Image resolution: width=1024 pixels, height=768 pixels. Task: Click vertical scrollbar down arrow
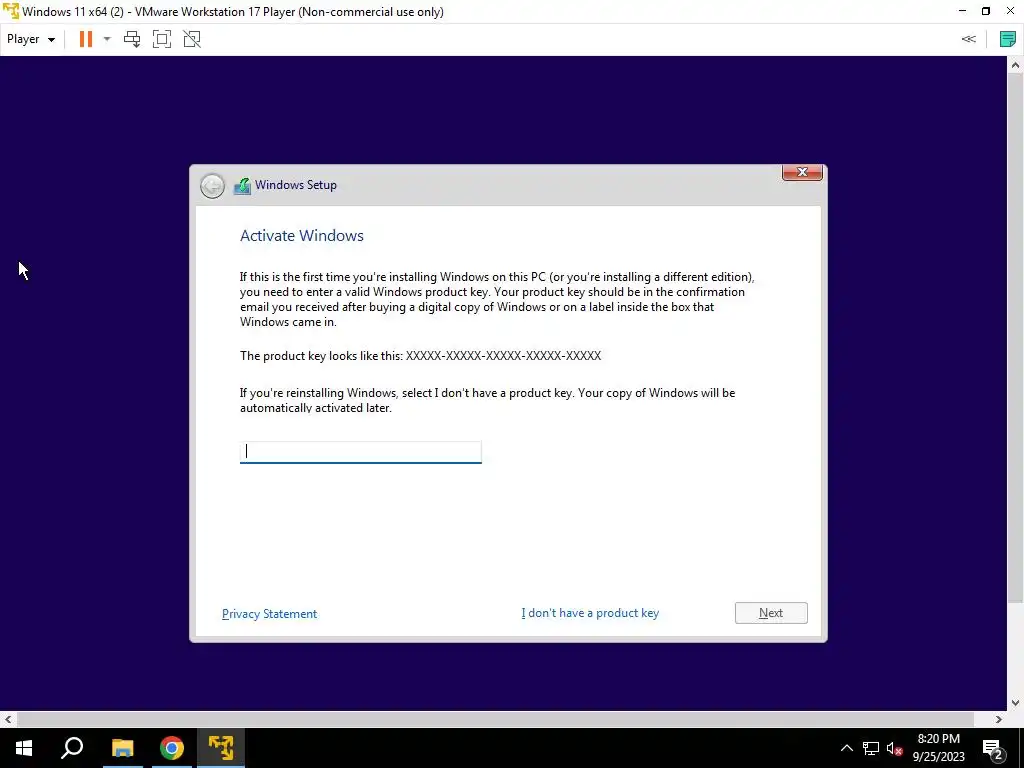pos(1015,703)
